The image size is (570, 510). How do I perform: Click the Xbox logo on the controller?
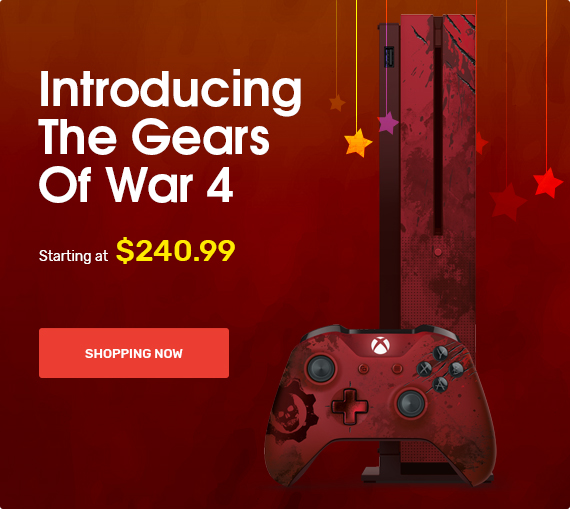pos(380,345)
